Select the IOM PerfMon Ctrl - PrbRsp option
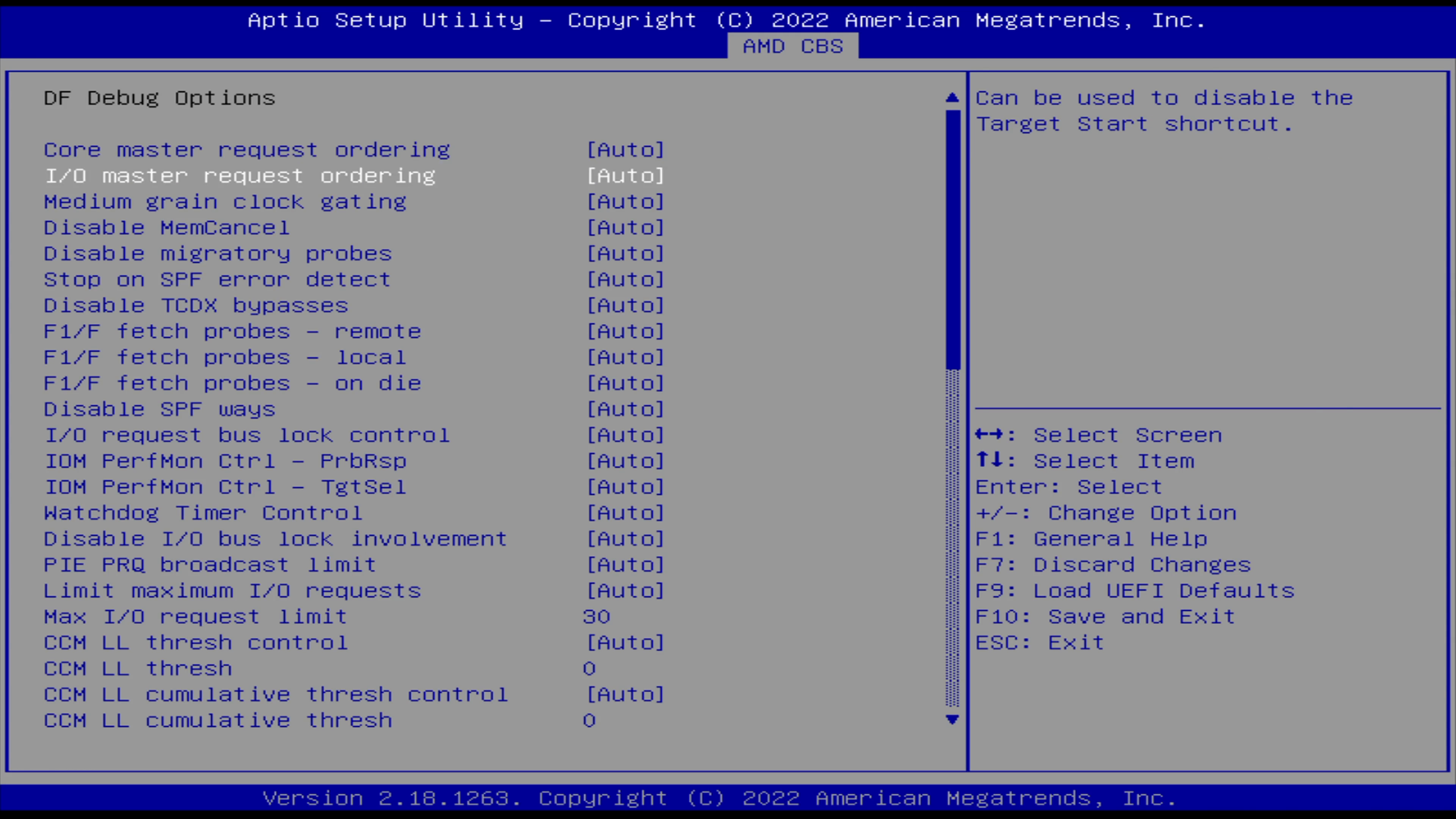 tap(225, 461)
